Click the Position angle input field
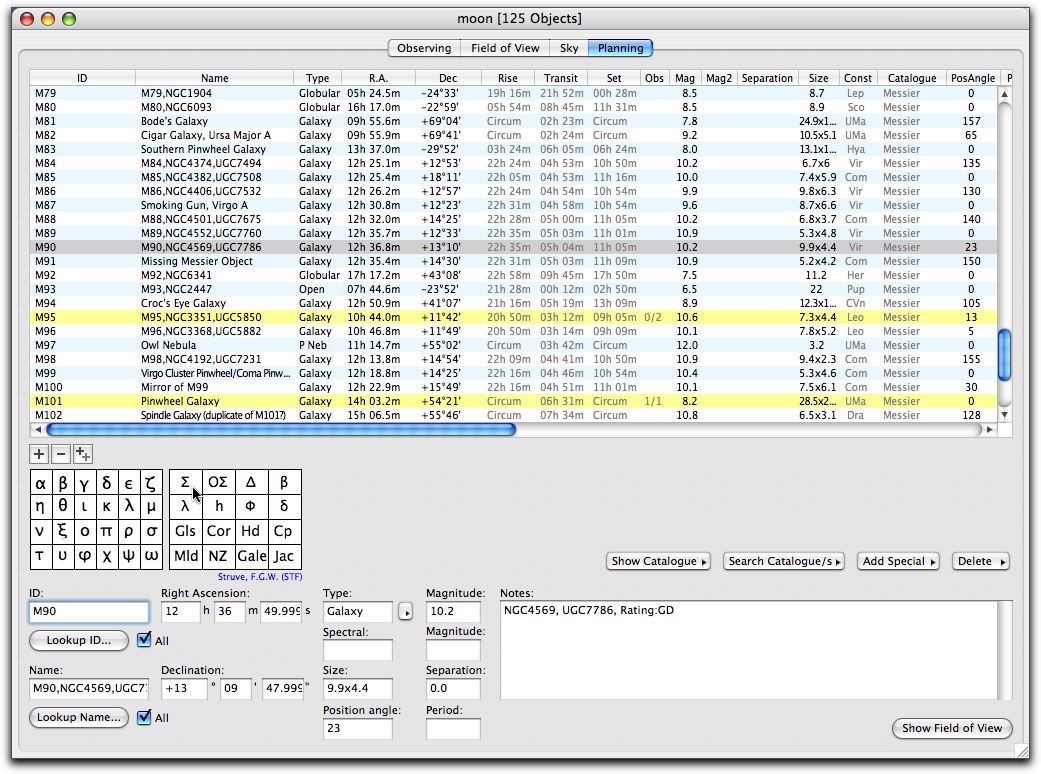The image size is (1041, 774). 357,729
